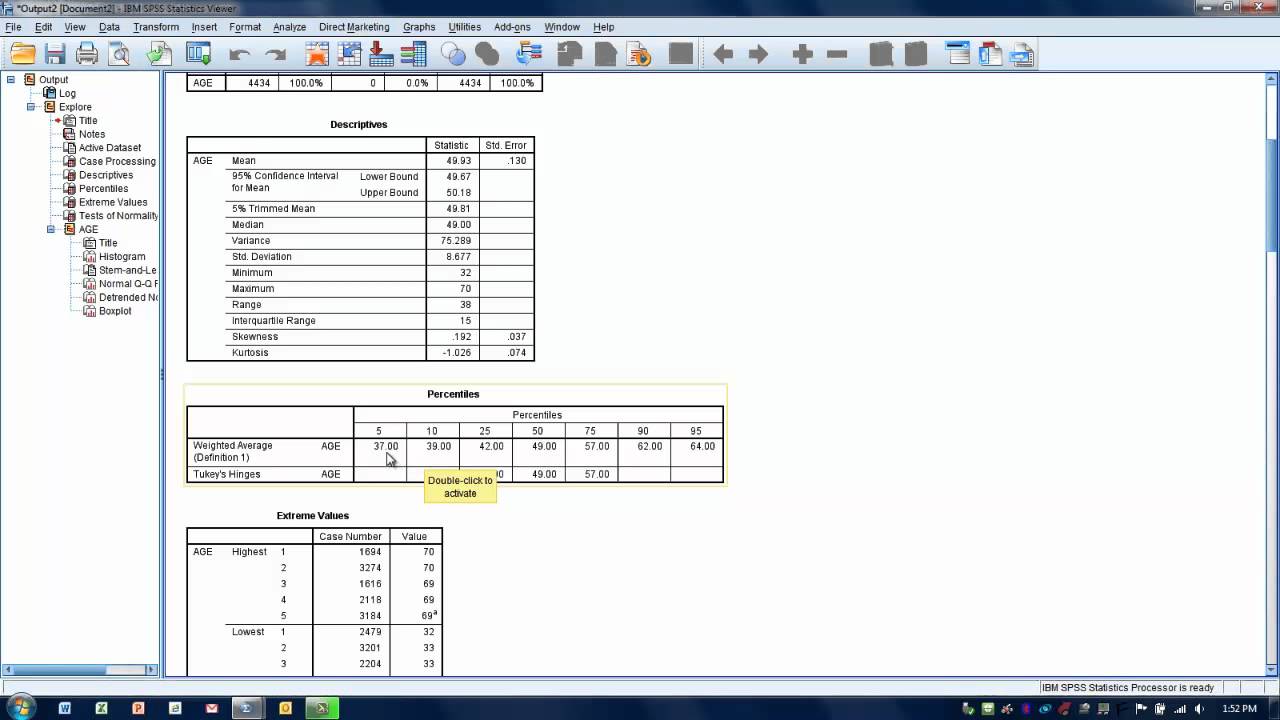The image size is (1280, 720).
Task: Open the Utilities menu
Action: tap(465, 27)
